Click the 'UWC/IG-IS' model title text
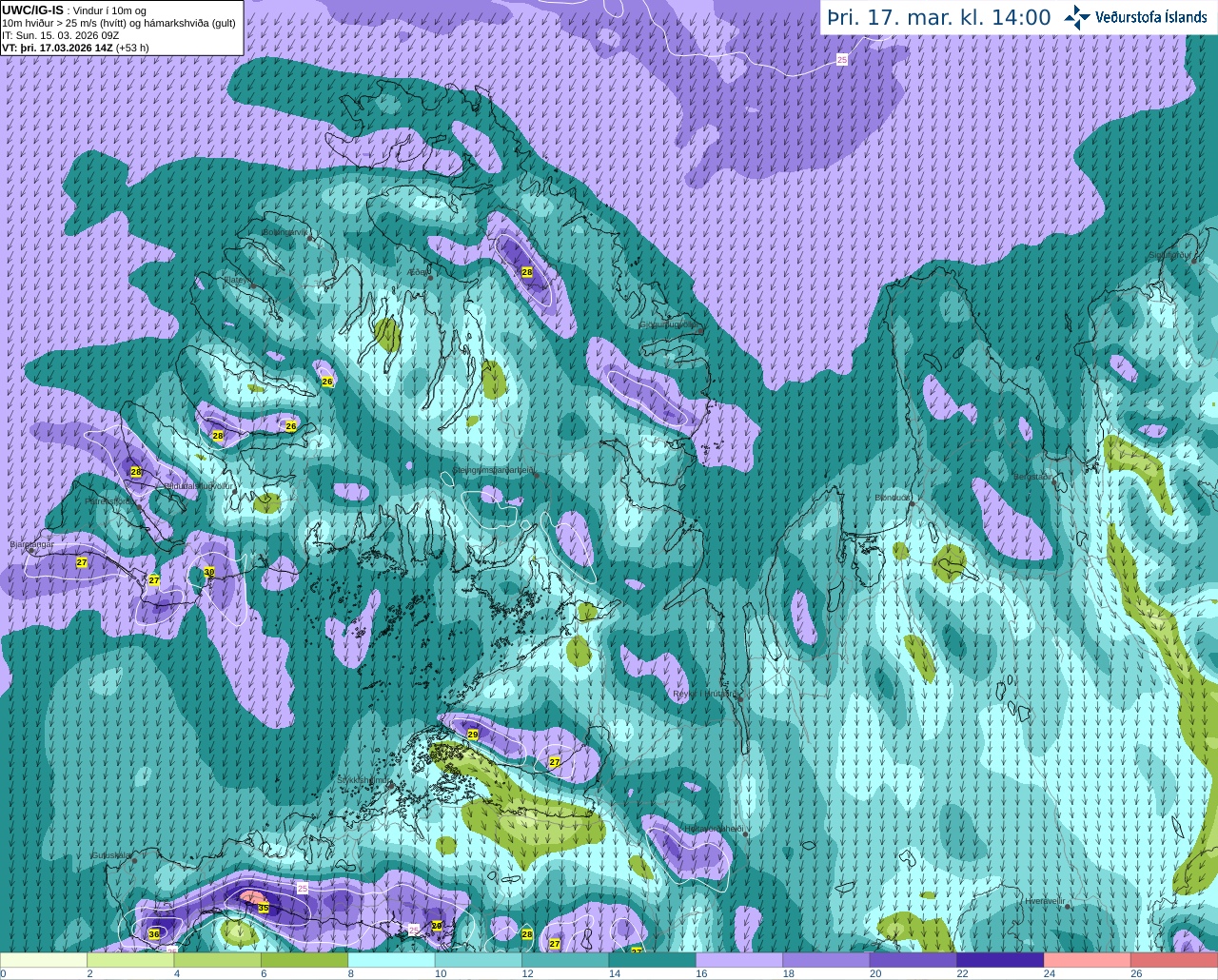This screenshot has width=1218, height=980. click(x=32, y=10)
